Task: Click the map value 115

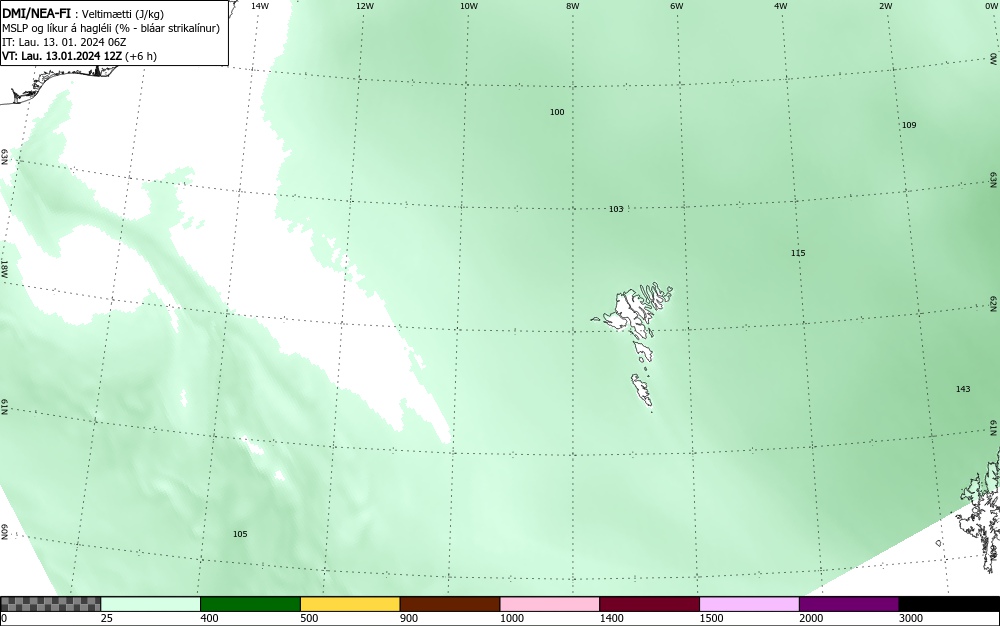Action: pyautogui.click(x=798, y=253)
